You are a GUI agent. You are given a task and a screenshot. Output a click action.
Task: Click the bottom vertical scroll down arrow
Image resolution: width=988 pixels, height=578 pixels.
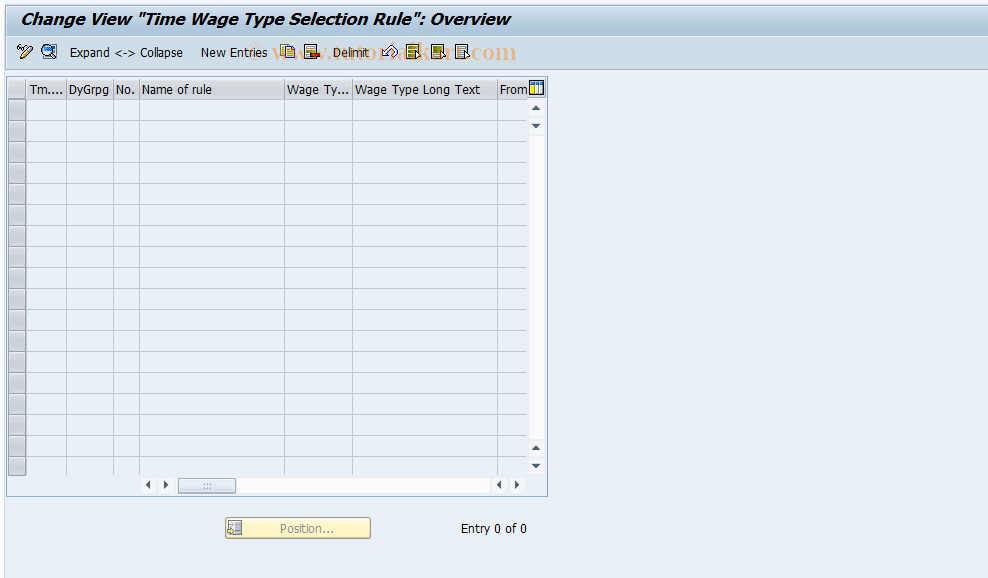click(x=536, y=466)
